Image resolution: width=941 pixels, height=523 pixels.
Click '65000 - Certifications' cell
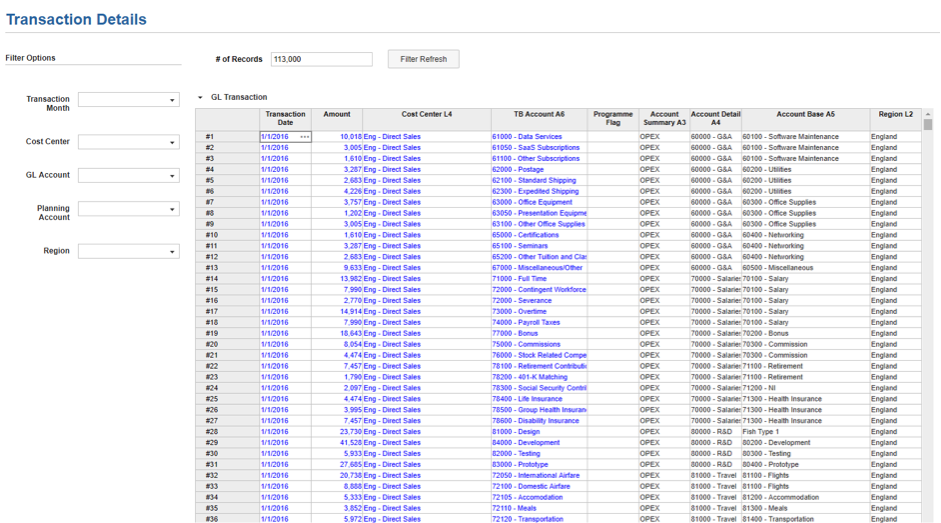tap(539, 235)
